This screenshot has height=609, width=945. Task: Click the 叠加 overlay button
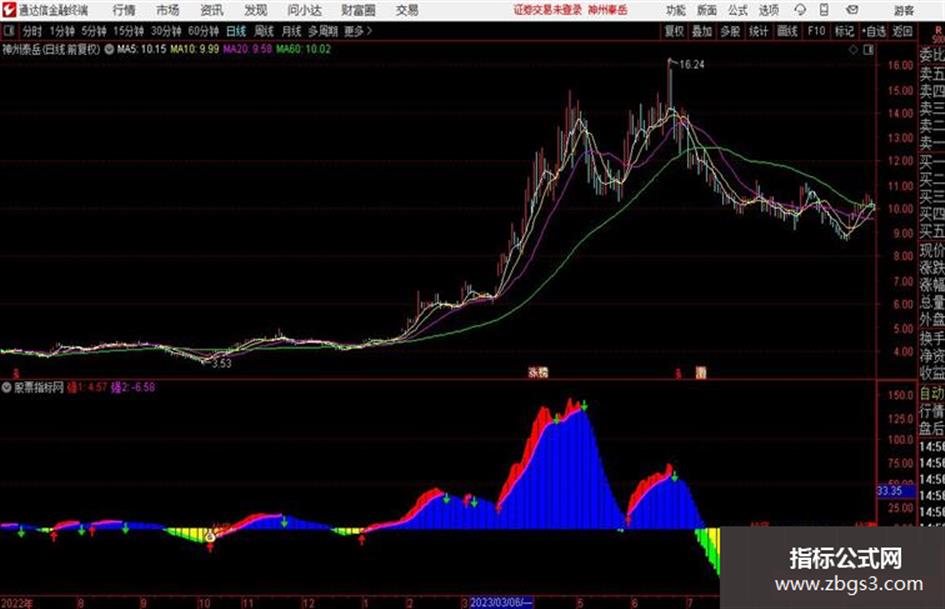[702, 31]
